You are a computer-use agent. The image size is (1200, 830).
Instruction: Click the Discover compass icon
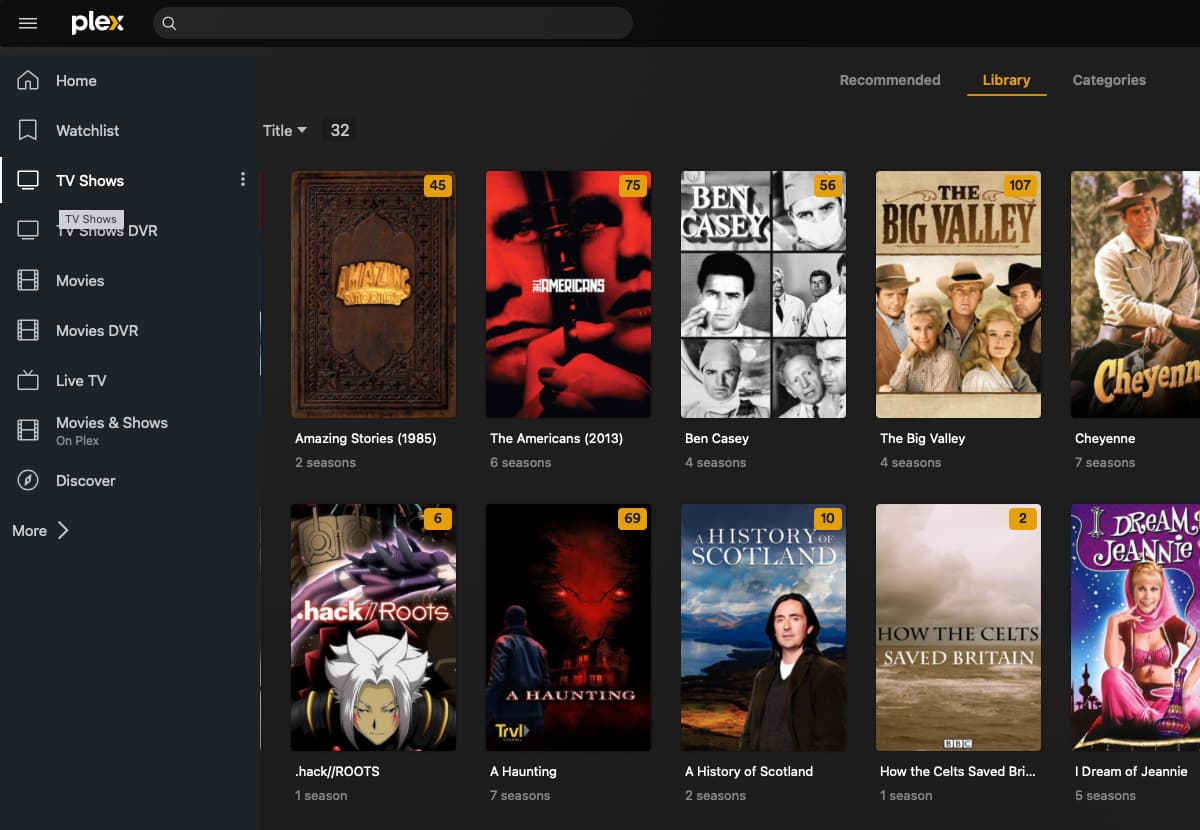point(28,481)
